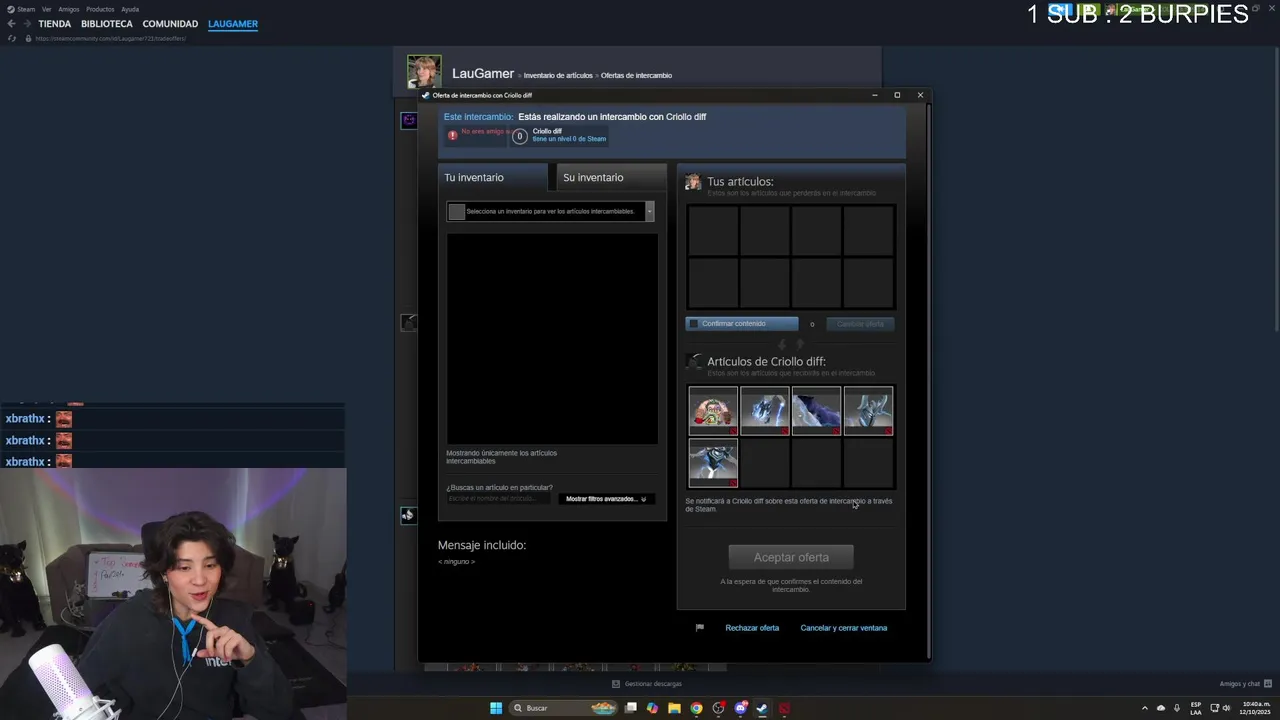Show hidden system tray icons
Viewport: 1280px width, 720px height.
coord(1145,708)
